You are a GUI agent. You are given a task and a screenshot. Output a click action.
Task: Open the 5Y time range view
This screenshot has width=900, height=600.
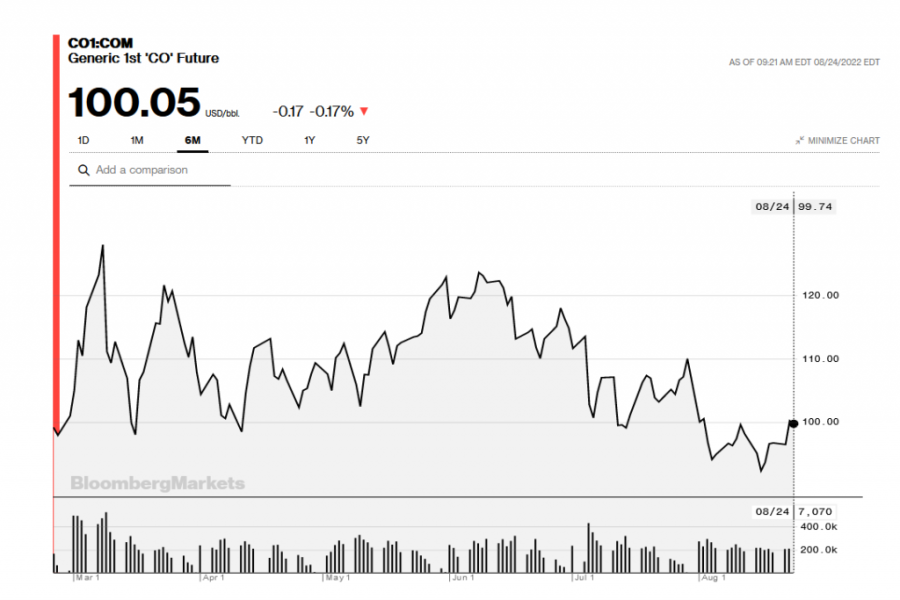click(x=363, y=141)
